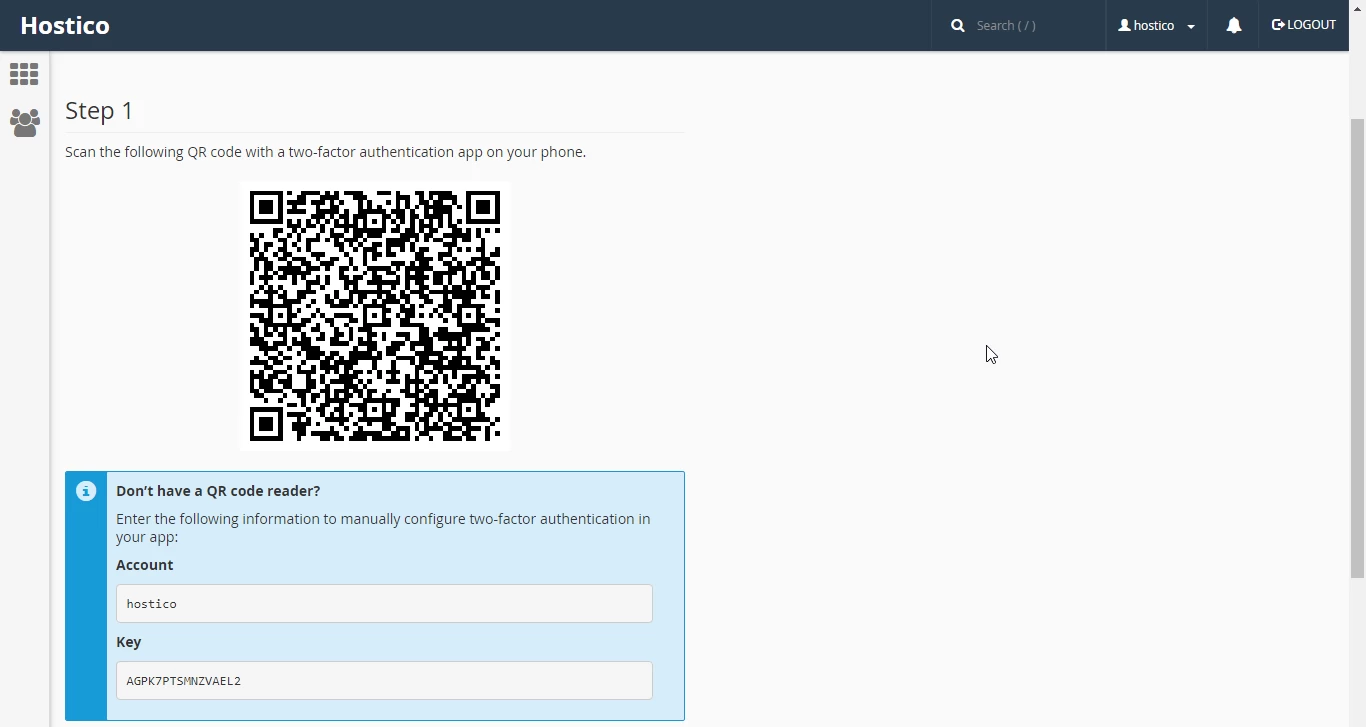Click the Step 1 heading link area

[x=98, y=111]
